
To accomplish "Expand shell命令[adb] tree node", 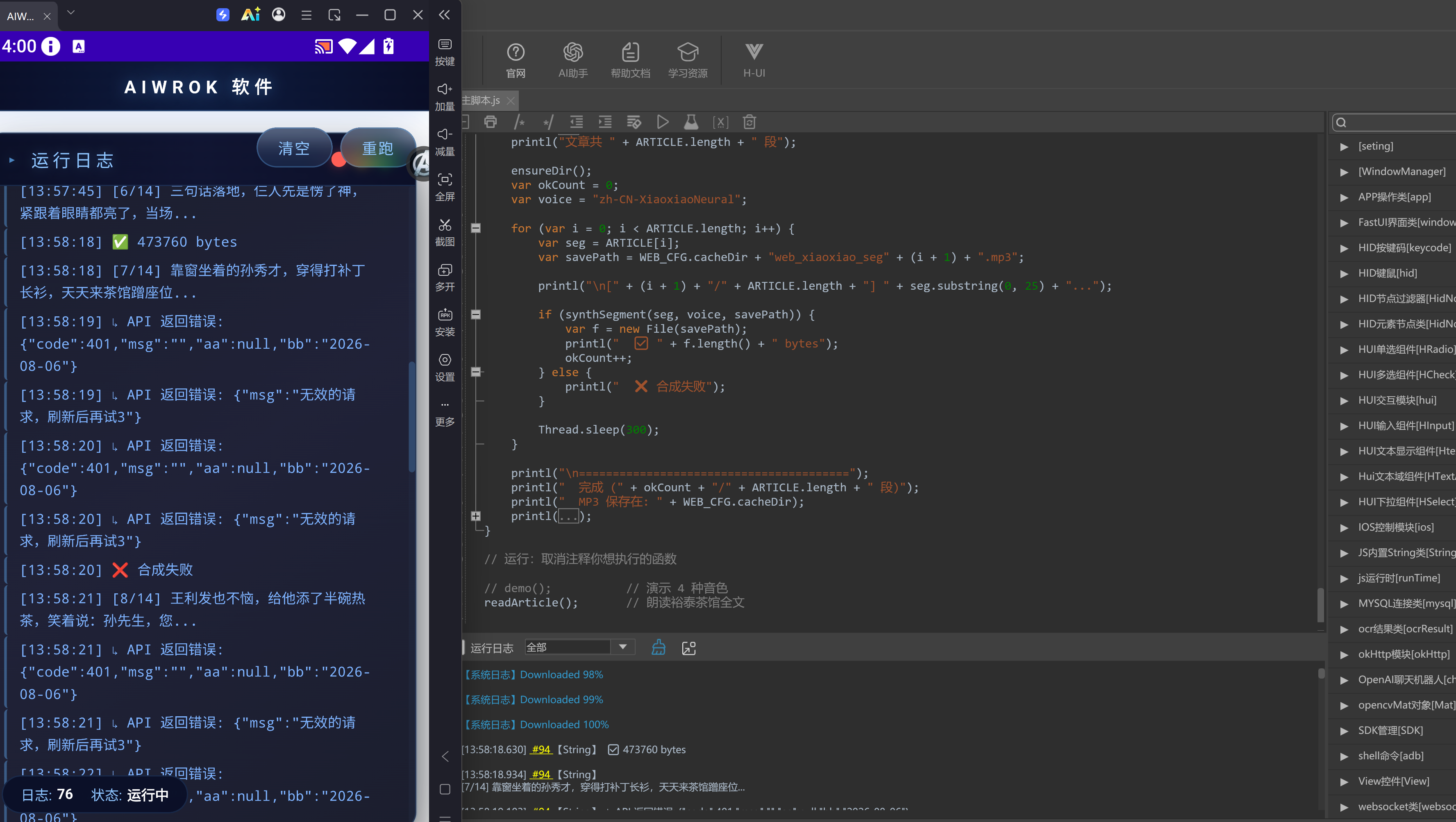I will 1345,756.
